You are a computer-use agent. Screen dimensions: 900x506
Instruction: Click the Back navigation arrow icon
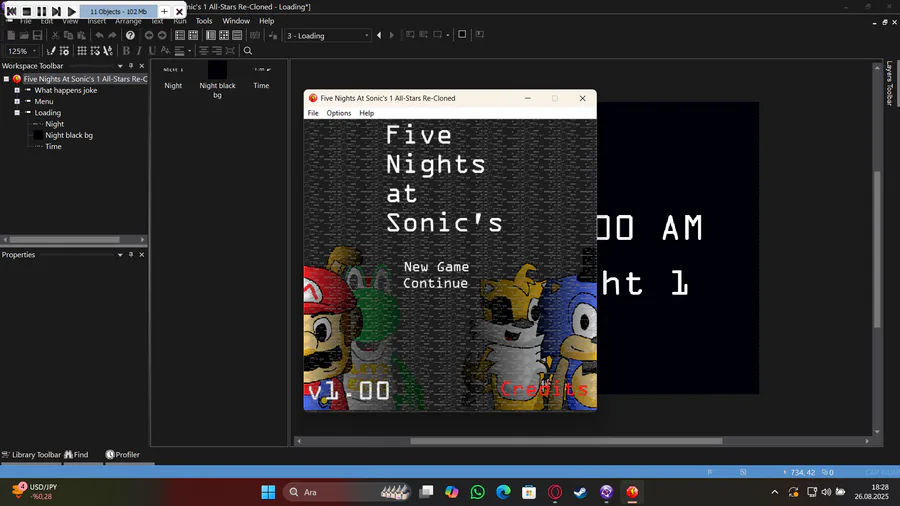point(149,36)
